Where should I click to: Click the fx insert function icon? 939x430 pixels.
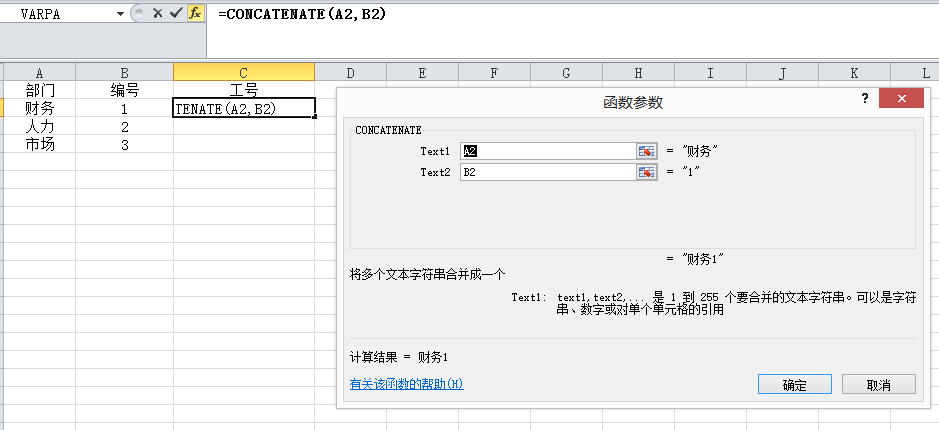[x=195, y=13]
